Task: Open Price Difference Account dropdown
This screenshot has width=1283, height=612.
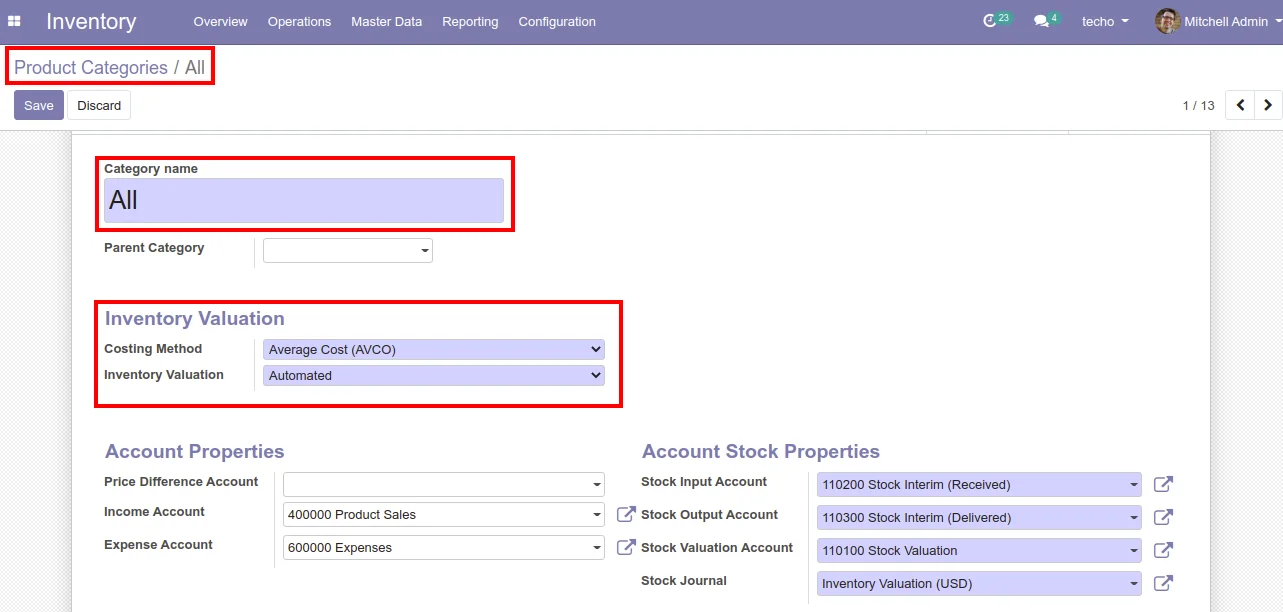Action: click(444, 484)
